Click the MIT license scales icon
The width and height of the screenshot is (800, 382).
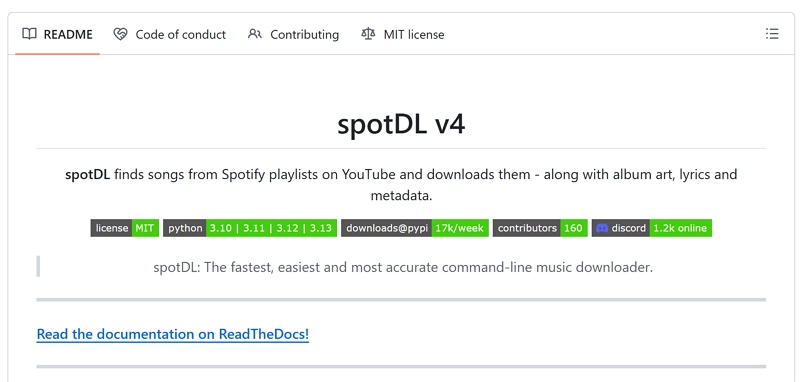click(368, 34)
